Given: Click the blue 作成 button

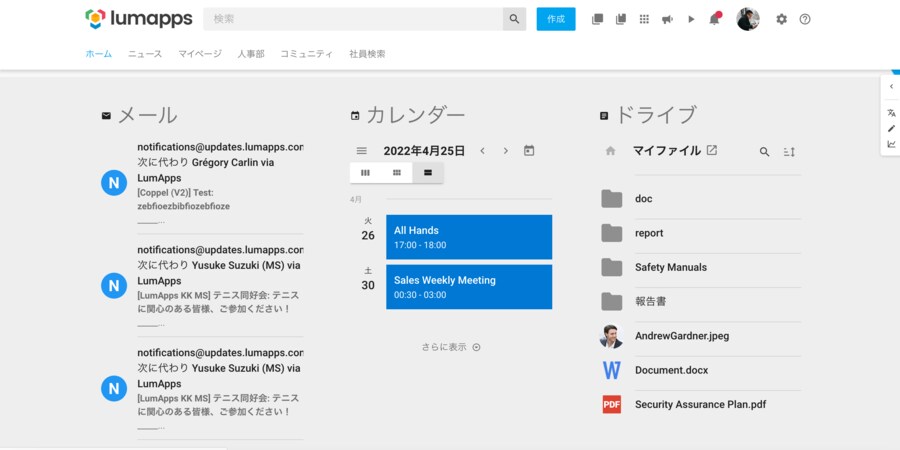Looking at the screenshot, I should coord(556,19).
